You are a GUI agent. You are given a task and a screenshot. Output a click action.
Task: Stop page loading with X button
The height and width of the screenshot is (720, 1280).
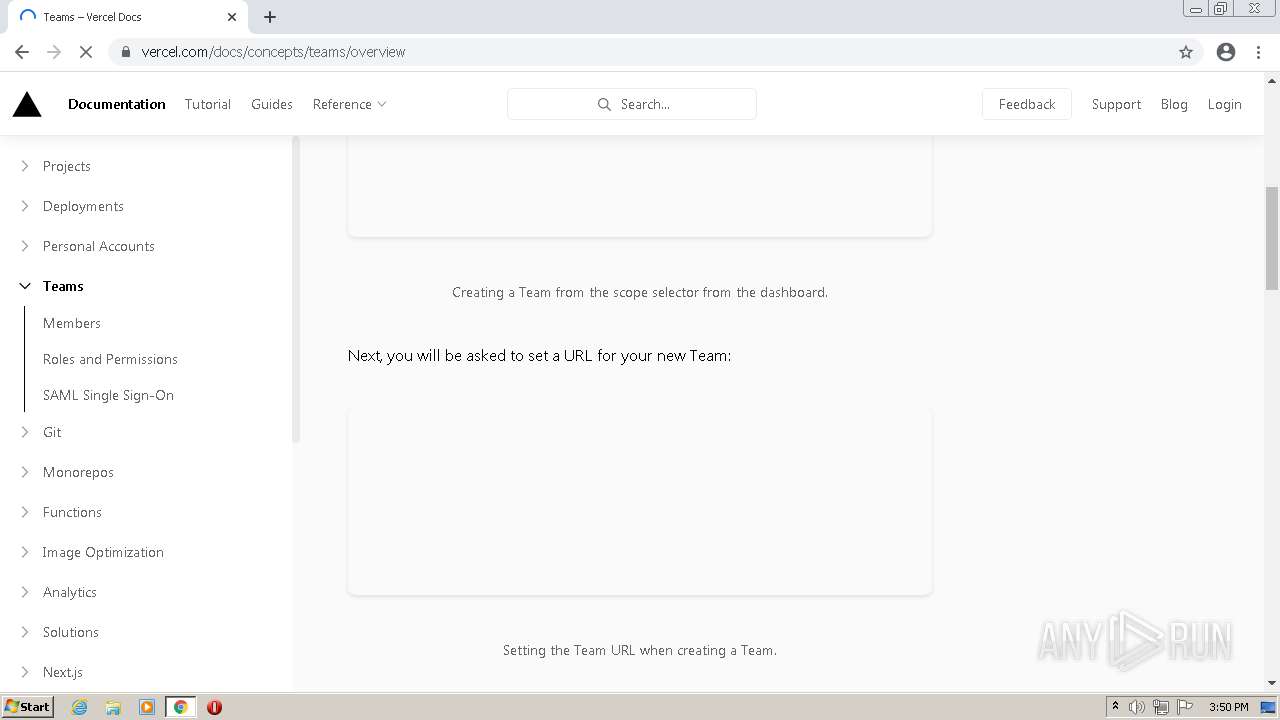[86, 52]
